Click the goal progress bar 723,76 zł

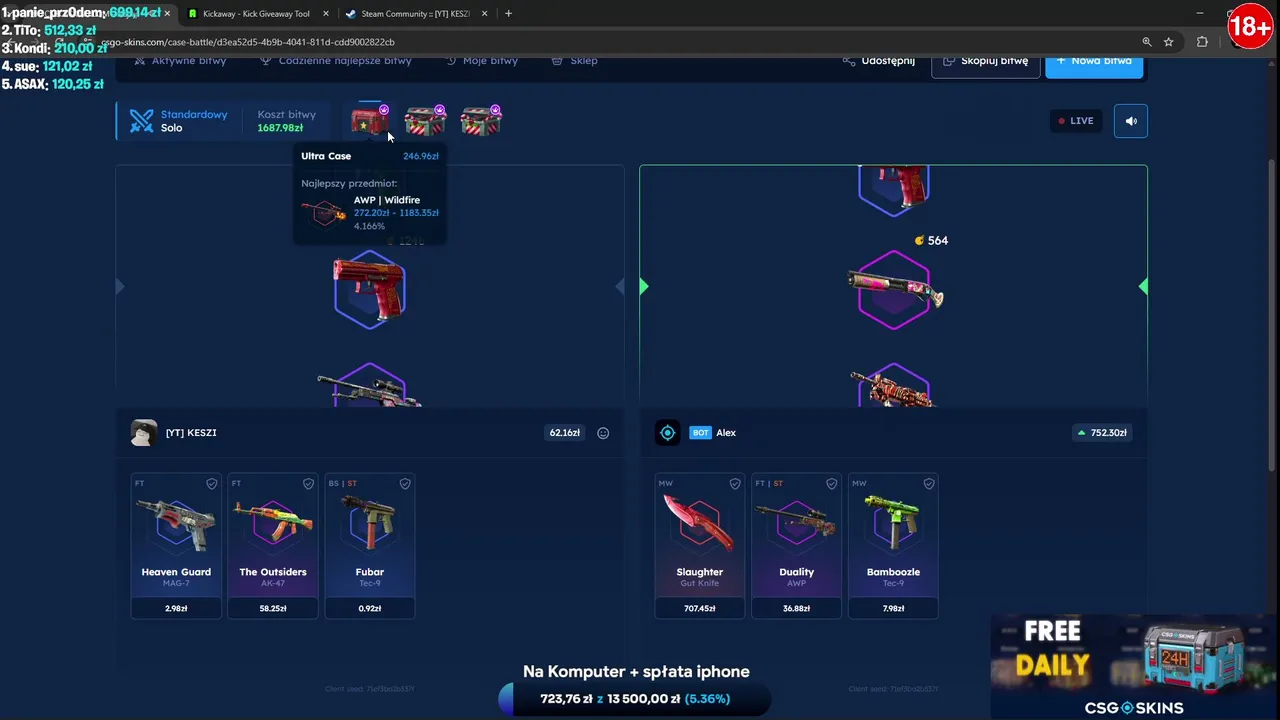[634, 699]
